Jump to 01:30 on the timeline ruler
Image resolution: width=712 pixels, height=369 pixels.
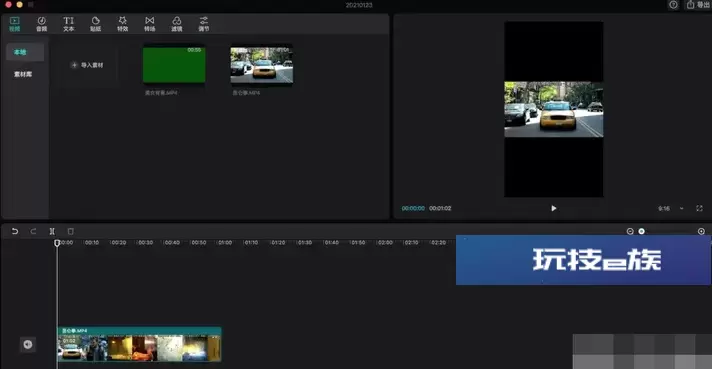(305, 242)
